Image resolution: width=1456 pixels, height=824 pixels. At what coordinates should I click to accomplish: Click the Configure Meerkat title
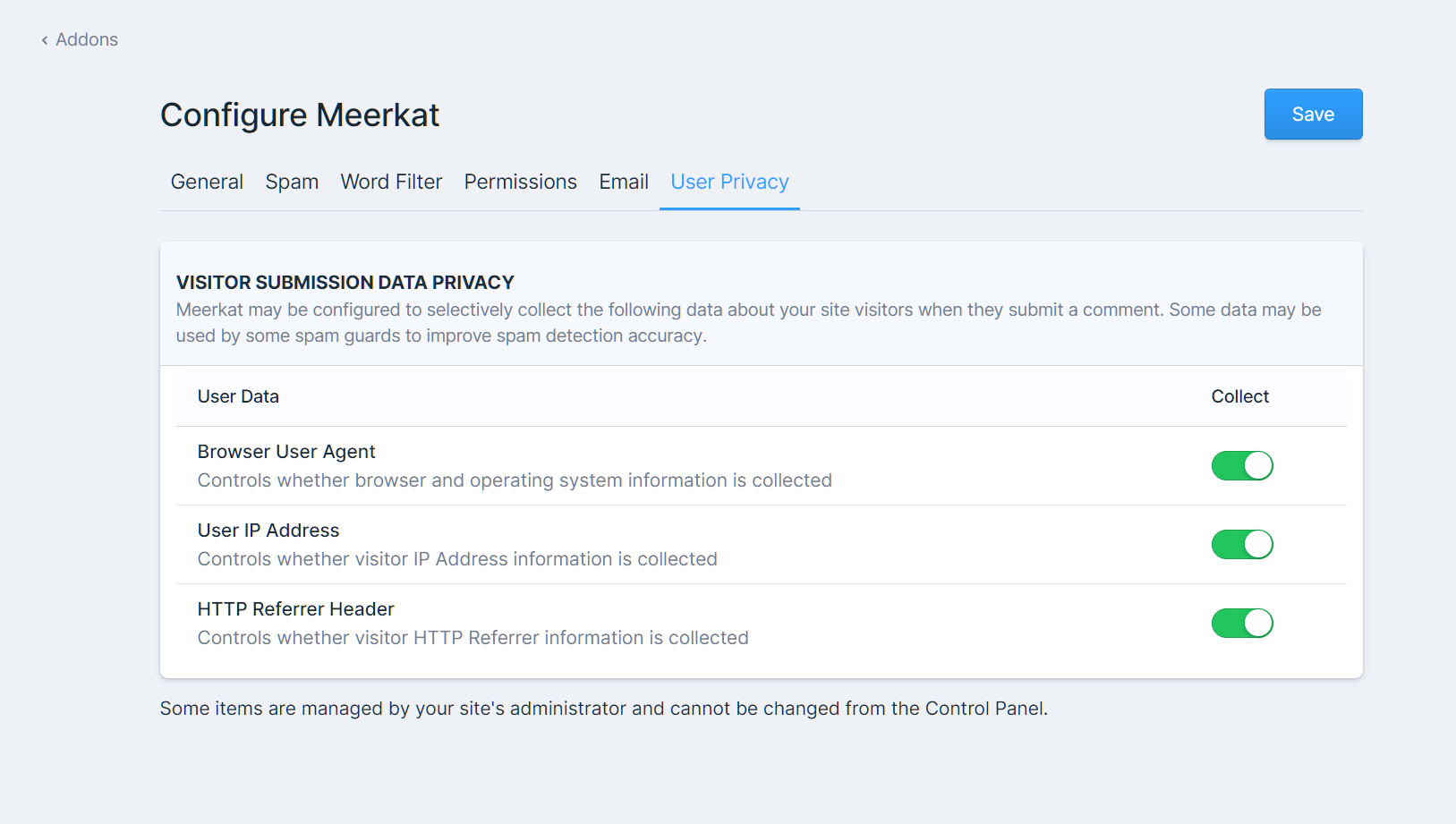click(300, 115)
